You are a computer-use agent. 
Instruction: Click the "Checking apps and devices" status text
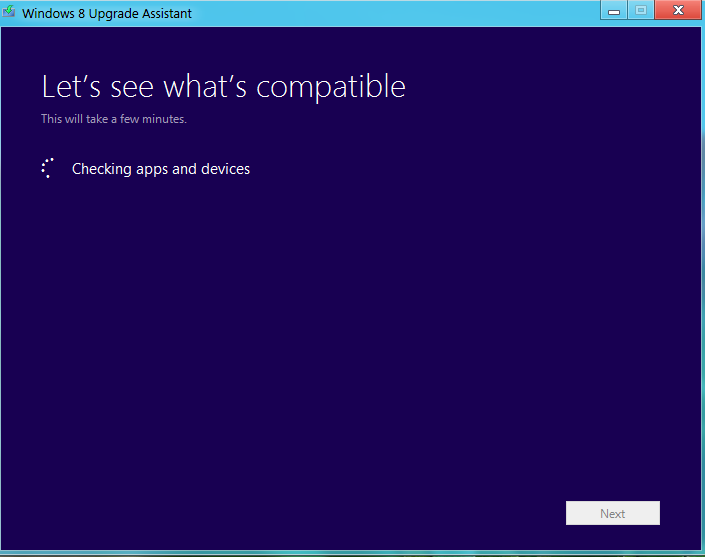(161, 169)
